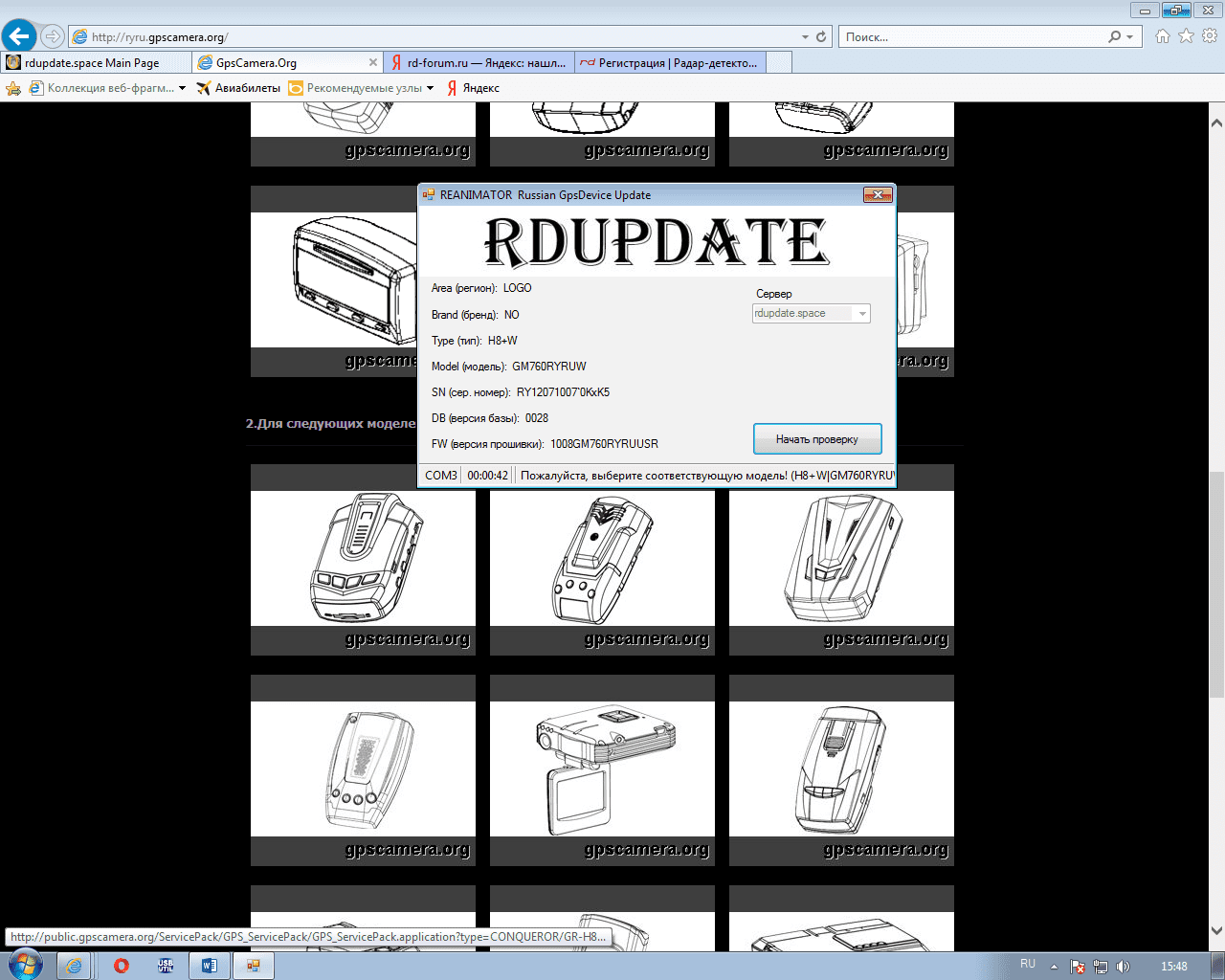Click the Refresh page icon
Screen dimensions: 1225x980
[x=820, y=36]
